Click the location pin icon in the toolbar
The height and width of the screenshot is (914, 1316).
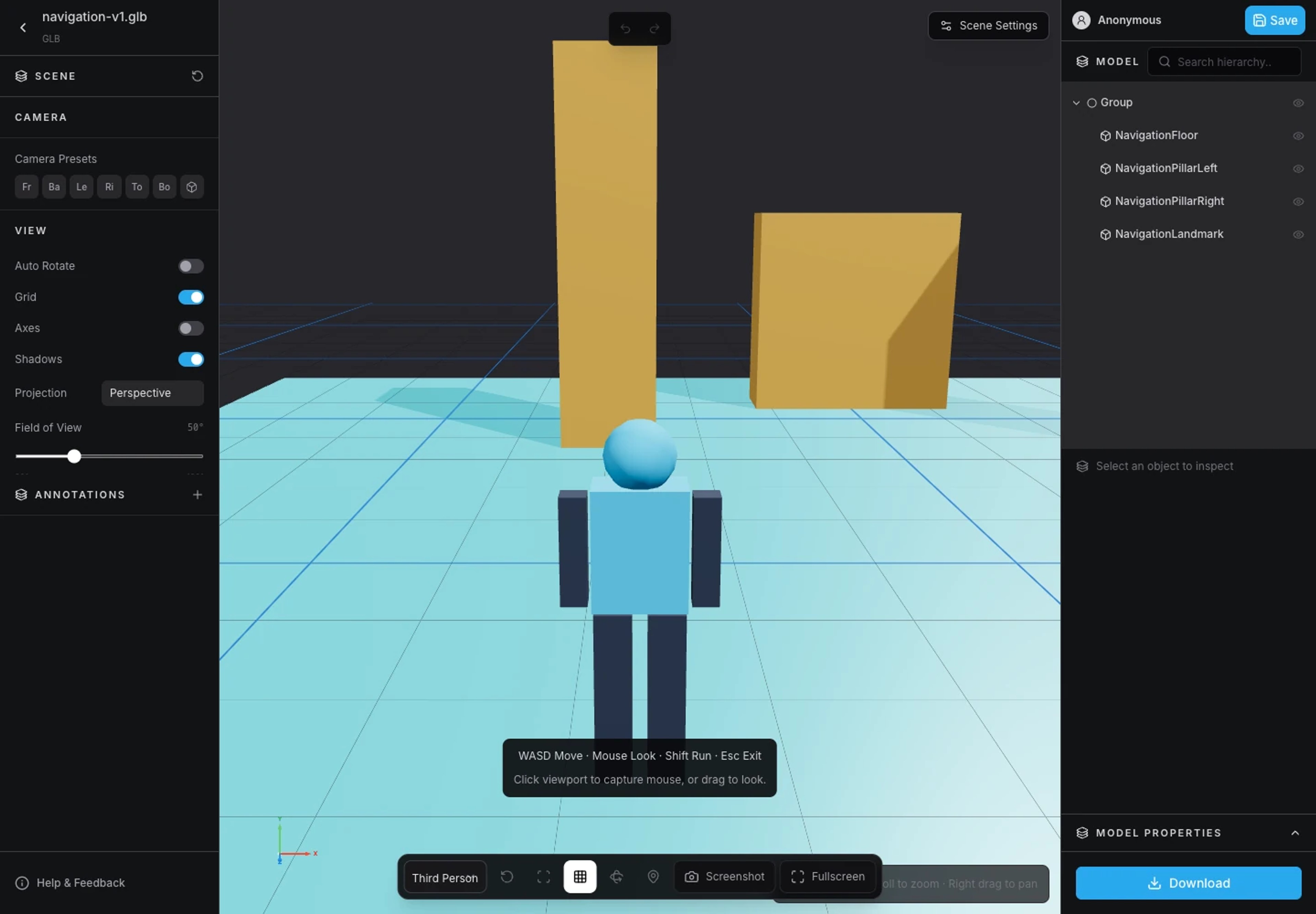pos(653,876)
